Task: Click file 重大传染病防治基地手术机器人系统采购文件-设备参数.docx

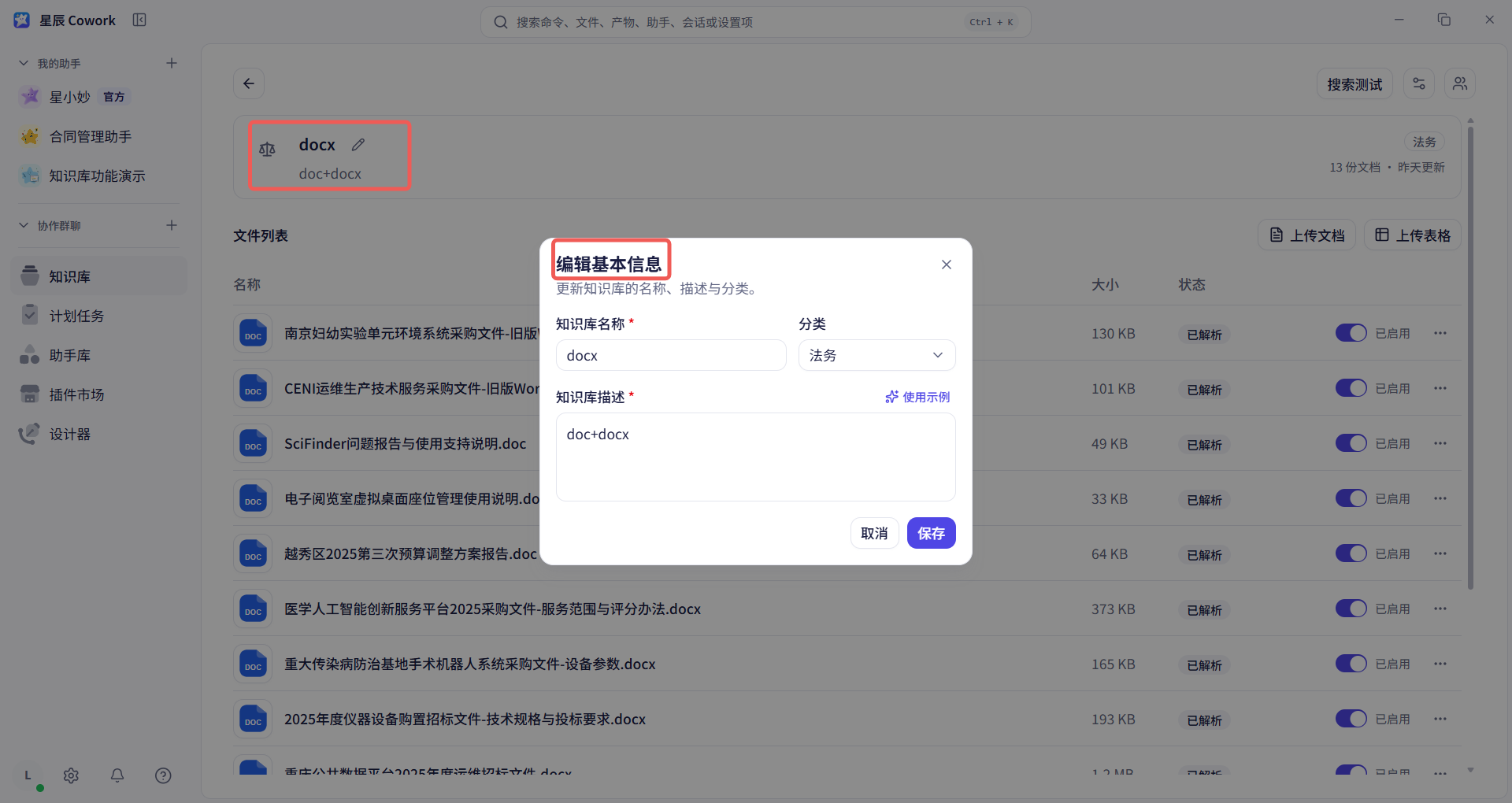Action: [469, 664]
